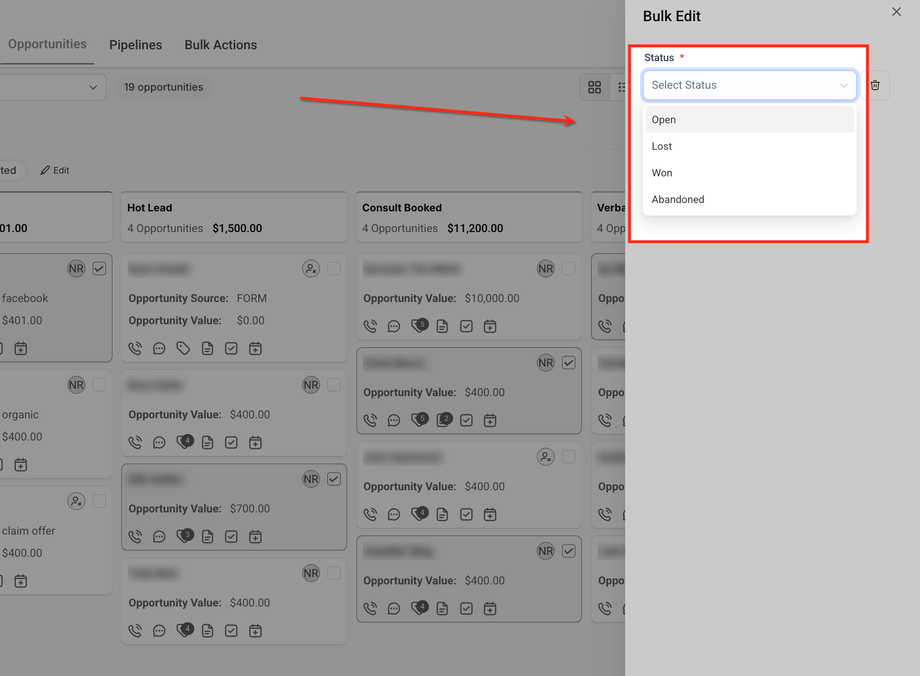This screenshot has height=676, width=920.
Task: Expand the pipeline selector chevron left of 19 opportunities
Action: click(x=93, y=87)
